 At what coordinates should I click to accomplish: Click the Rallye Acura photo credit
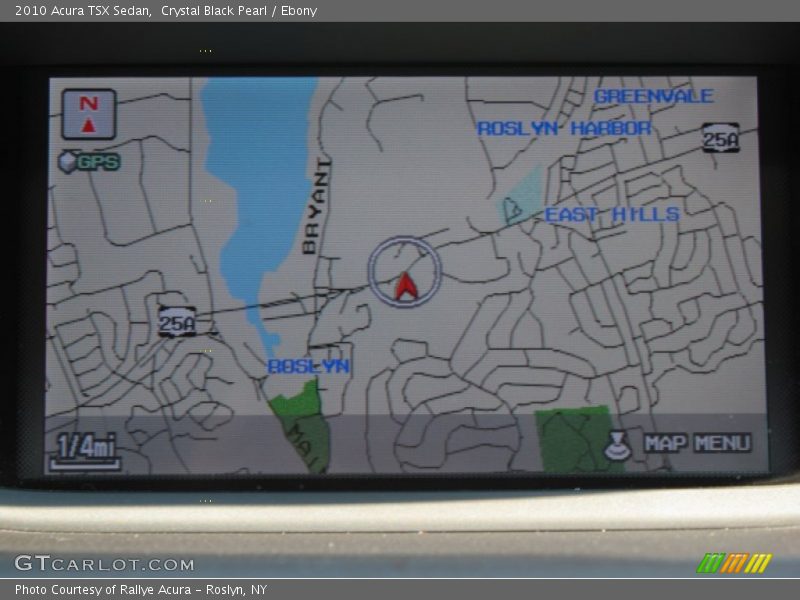coord(141,590)
